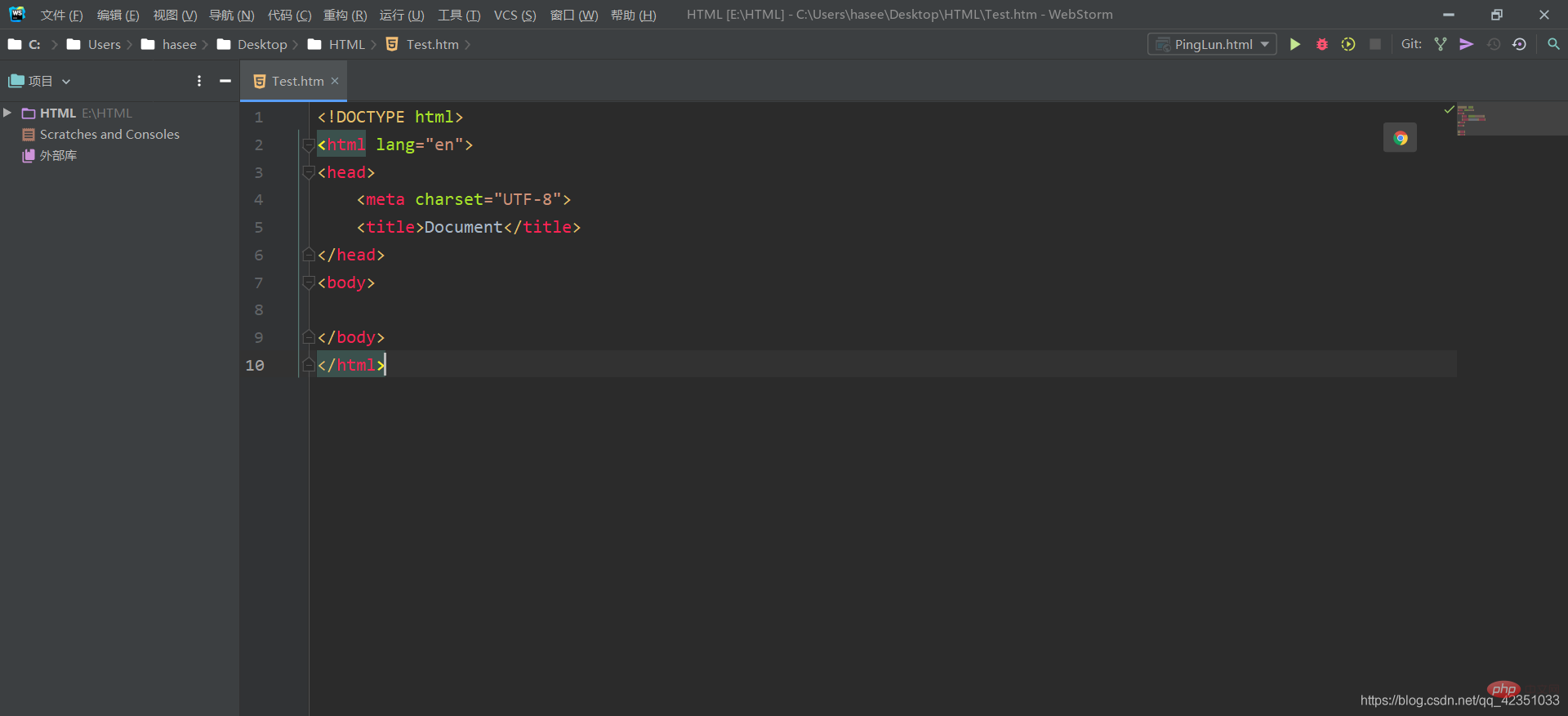Open the 重构 (R) menu
The image size is (1568, 716).
(345, 15)
